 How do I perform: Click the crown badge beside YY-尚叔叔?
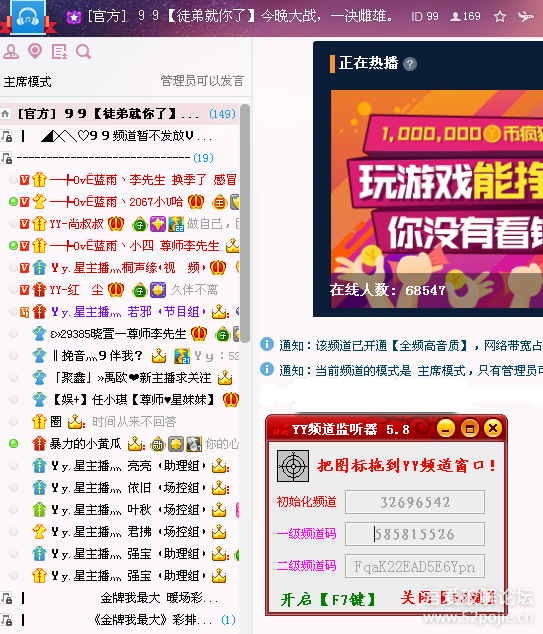(x=116, y=223)
